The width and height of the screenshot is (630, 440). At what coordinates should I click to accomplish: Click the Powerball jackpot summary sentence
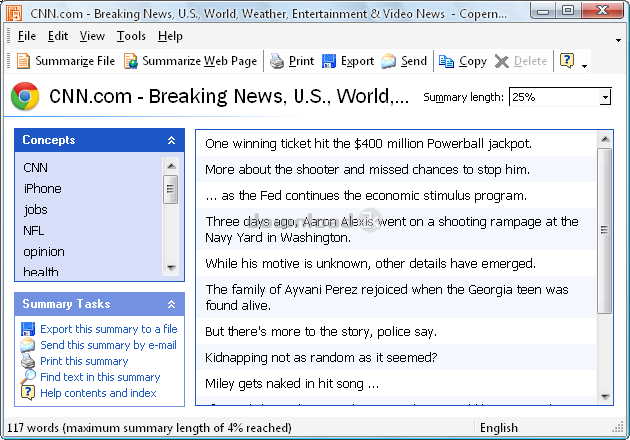pyautogui.click(x=368, y=143)
